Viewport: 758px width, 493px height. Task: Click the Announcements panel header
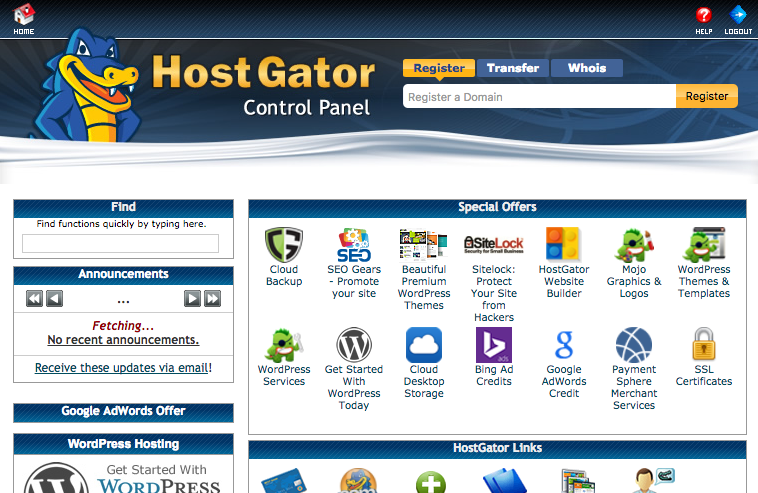[x=123, y=275]
